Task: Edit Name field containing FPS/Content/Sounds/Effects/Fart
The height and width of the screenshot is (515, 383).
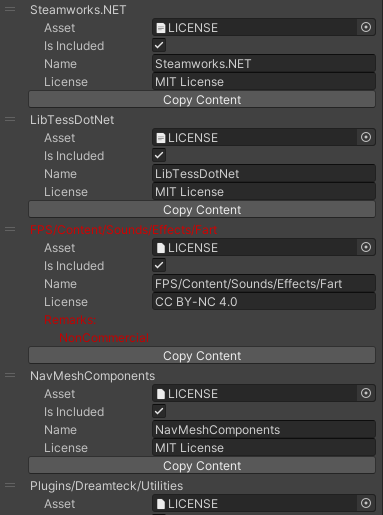Action: (264, 284)
